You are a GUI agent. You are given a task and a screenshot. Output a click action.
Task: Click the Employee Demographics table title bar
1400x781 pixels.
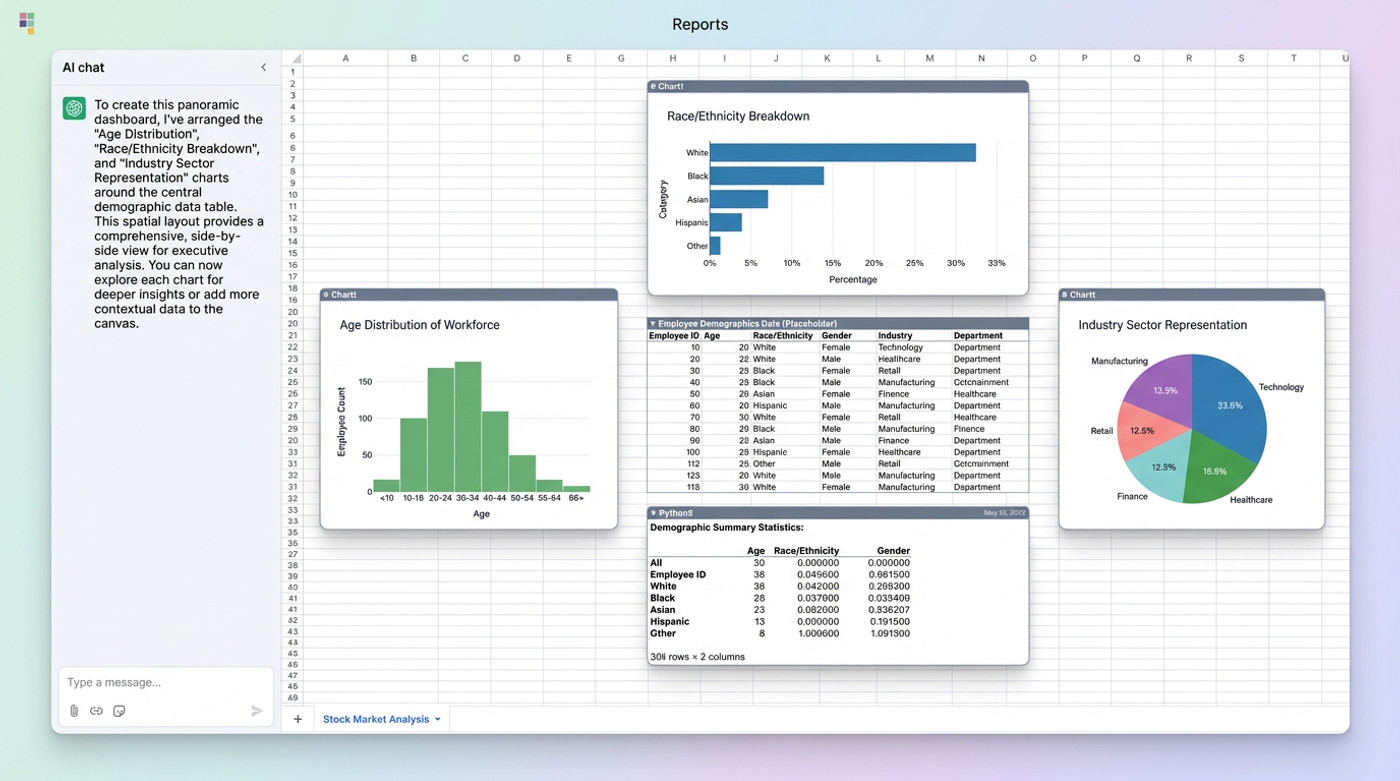click(x=838, y=324)
